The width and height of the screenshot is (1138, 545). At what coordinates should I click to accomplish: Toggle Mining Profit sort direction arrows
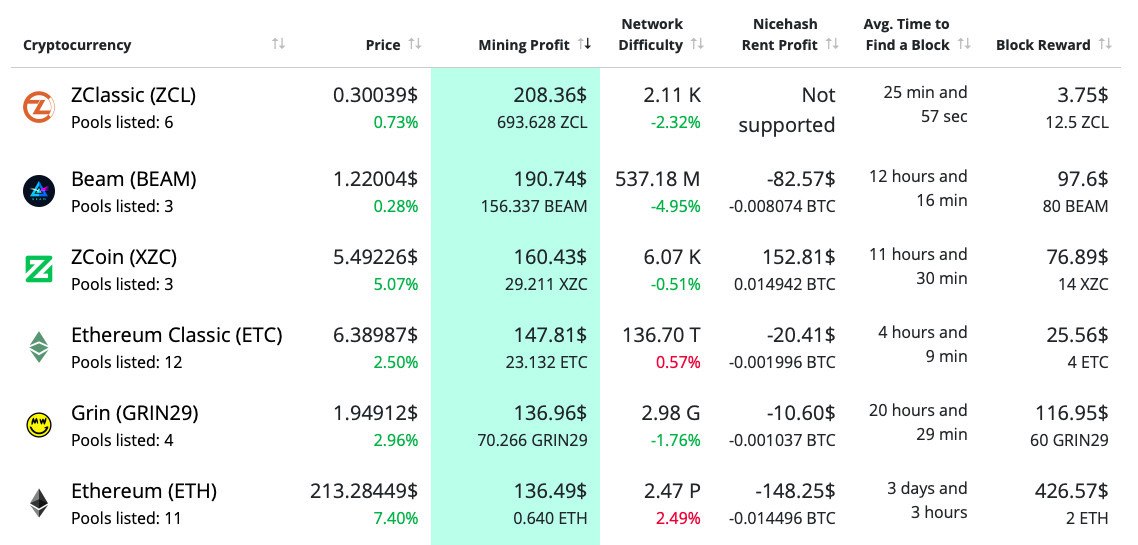click(x=585, y=44)
